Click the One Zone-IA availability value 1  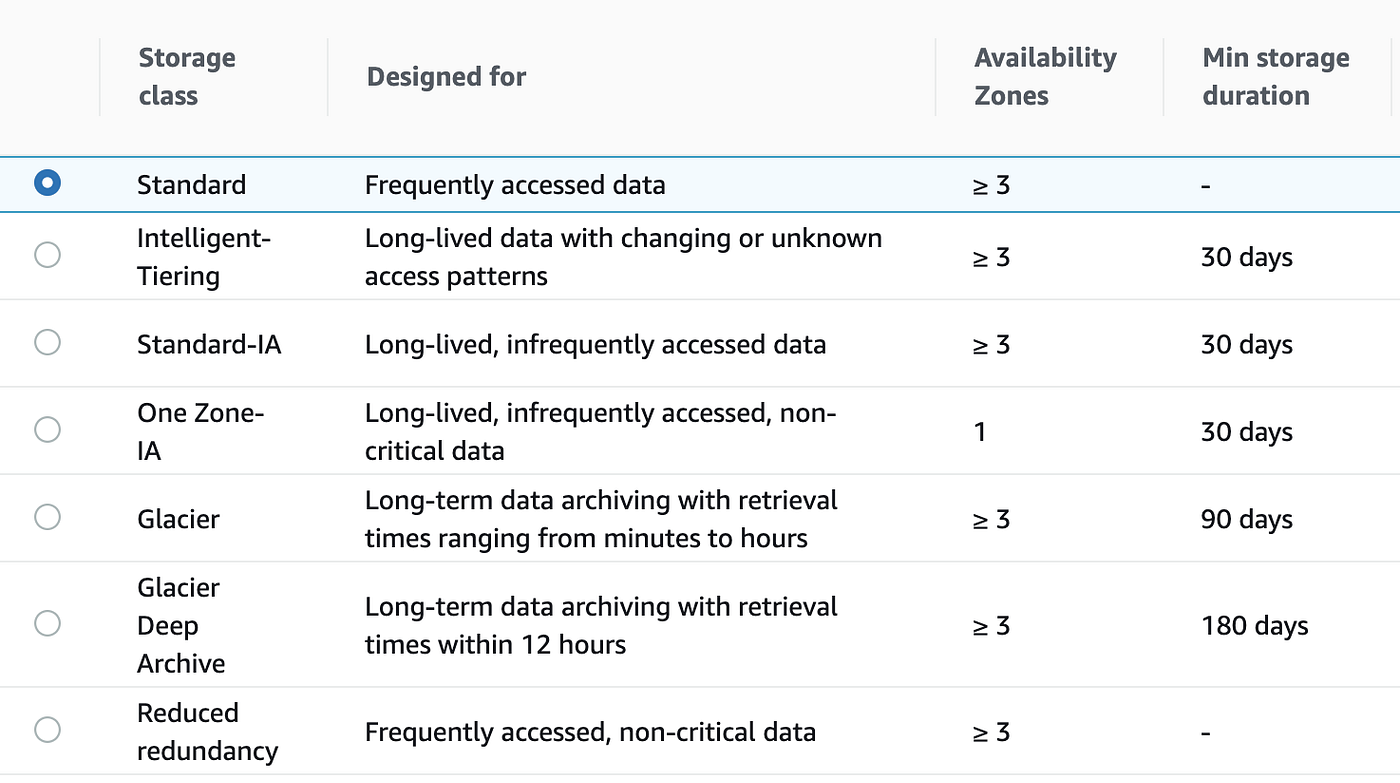coord(980,432)
